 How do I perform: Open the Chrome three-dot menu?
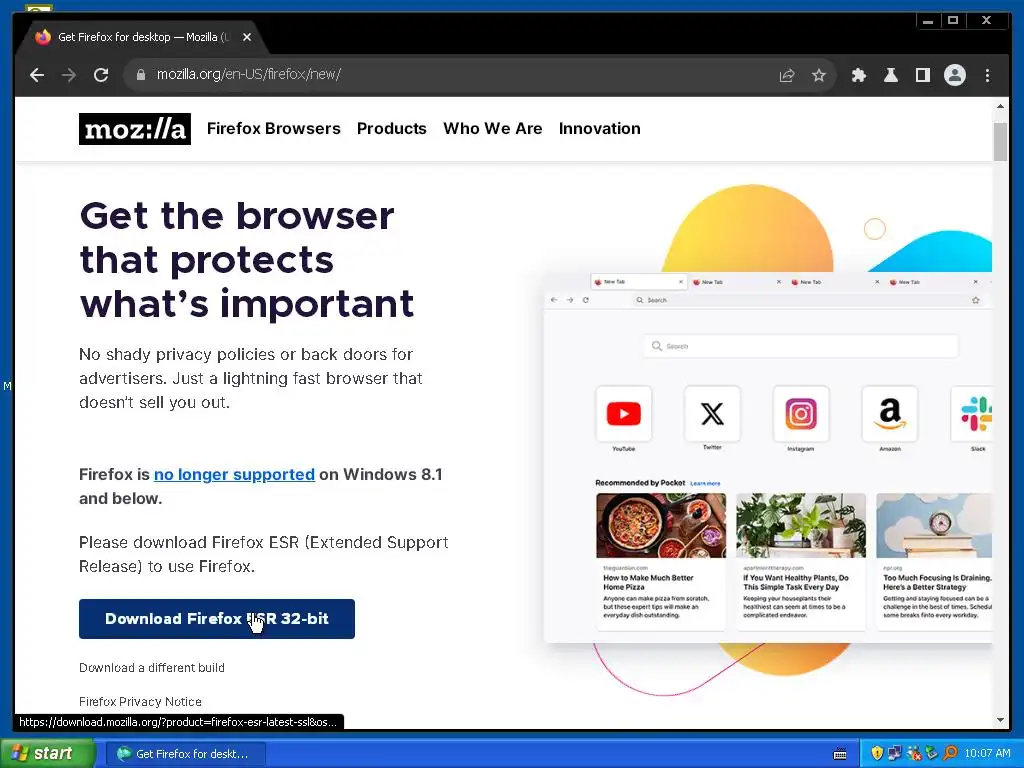click(987, 75)
